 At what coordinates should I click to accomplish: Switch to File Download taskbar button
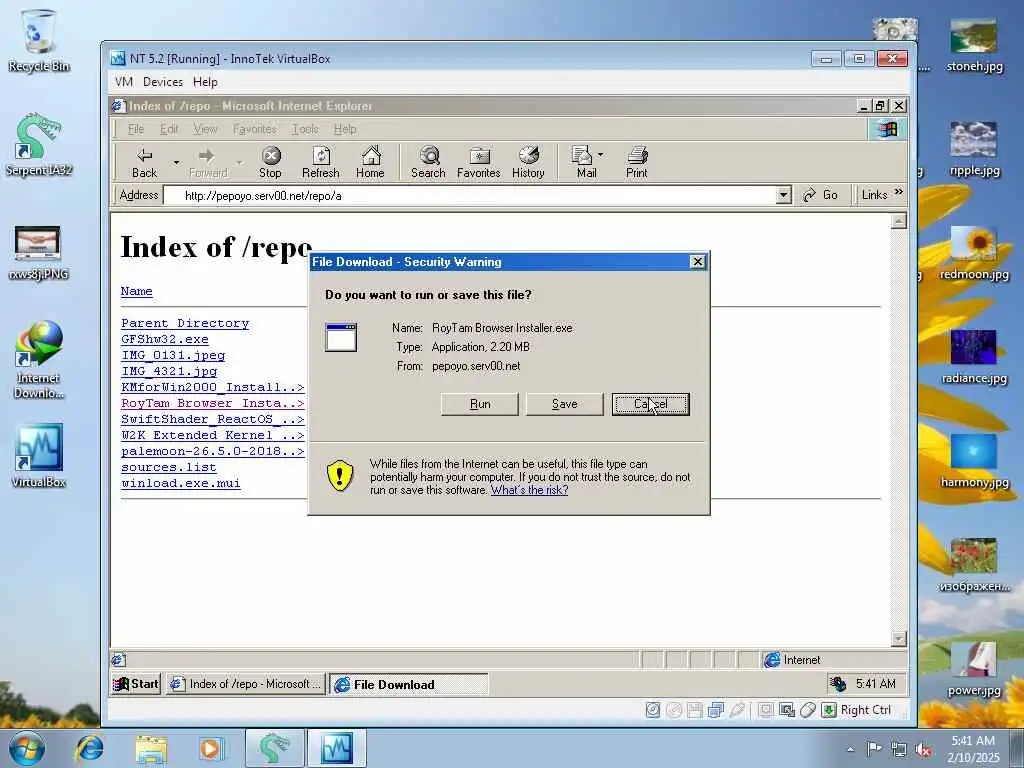tap(408, 684)
